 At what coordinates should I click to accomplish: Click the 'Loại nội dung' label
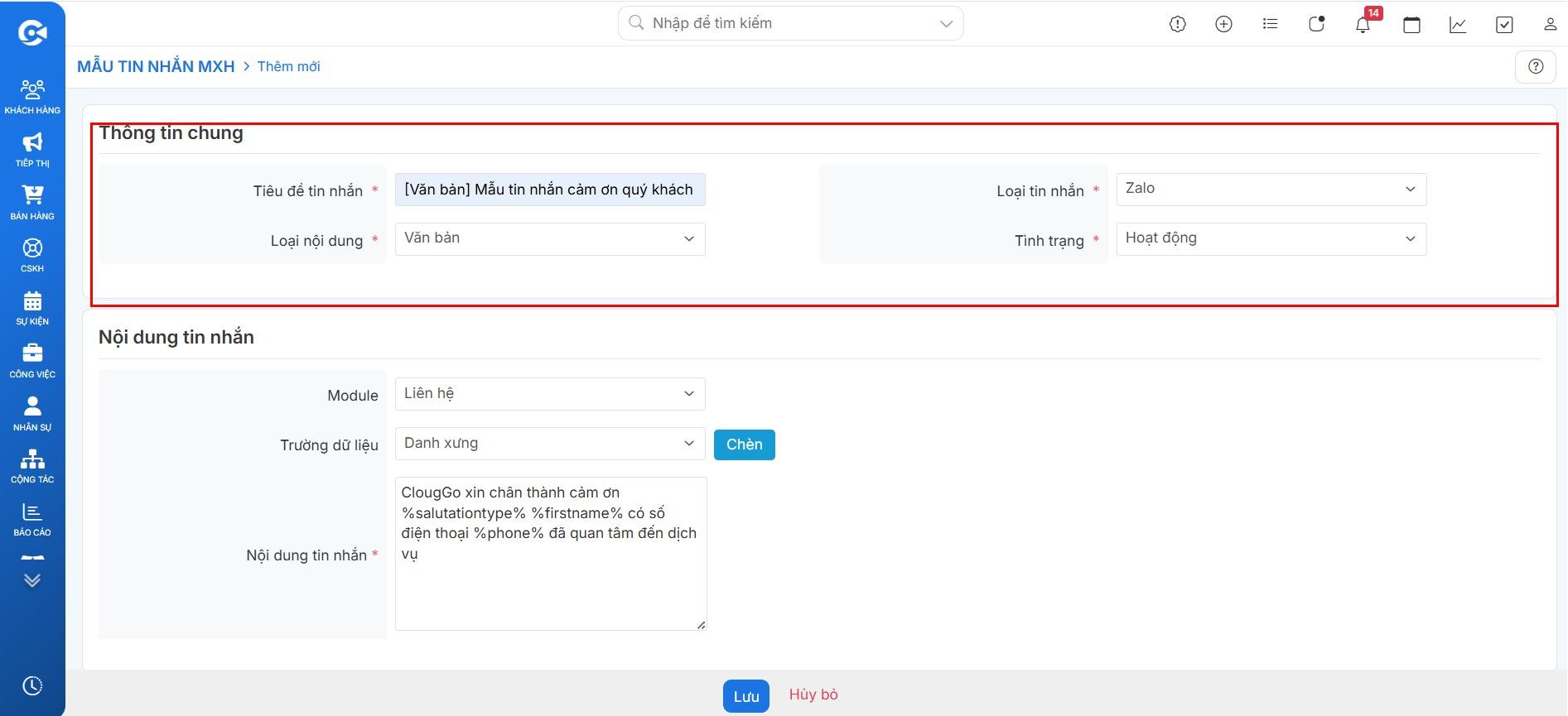[316, 241]
